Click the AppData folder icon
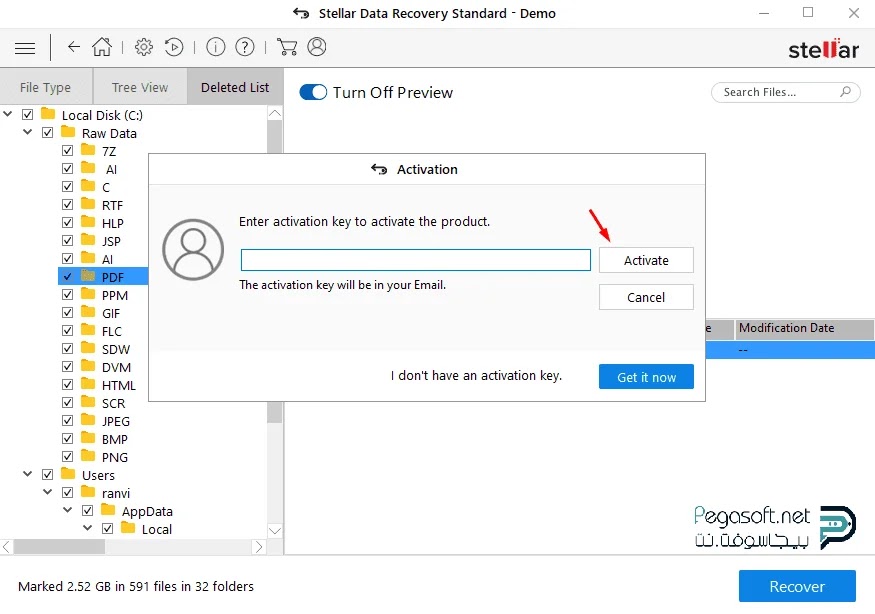The image size is (875, 614). tap(108, 510)
